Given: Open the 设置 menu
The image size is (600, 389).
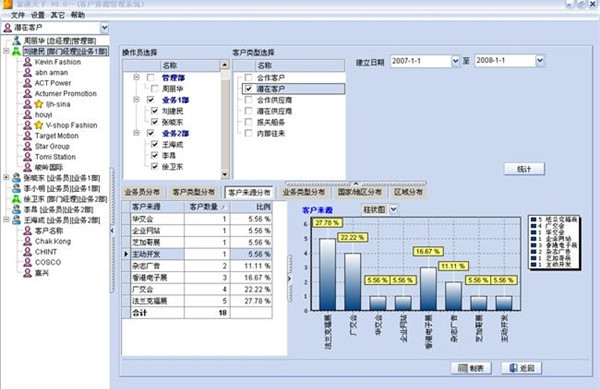Looking at the screenshot, I should 38,15.
